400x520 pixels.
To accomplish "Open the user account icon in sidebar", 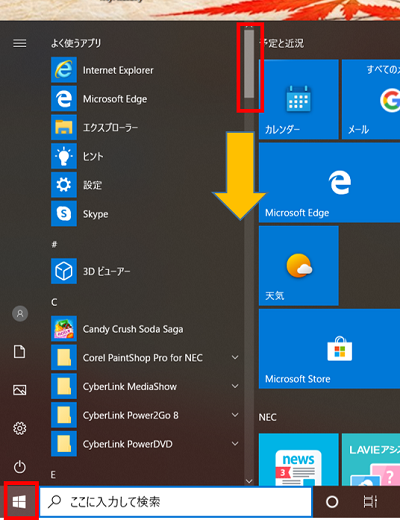I will 20,313.
